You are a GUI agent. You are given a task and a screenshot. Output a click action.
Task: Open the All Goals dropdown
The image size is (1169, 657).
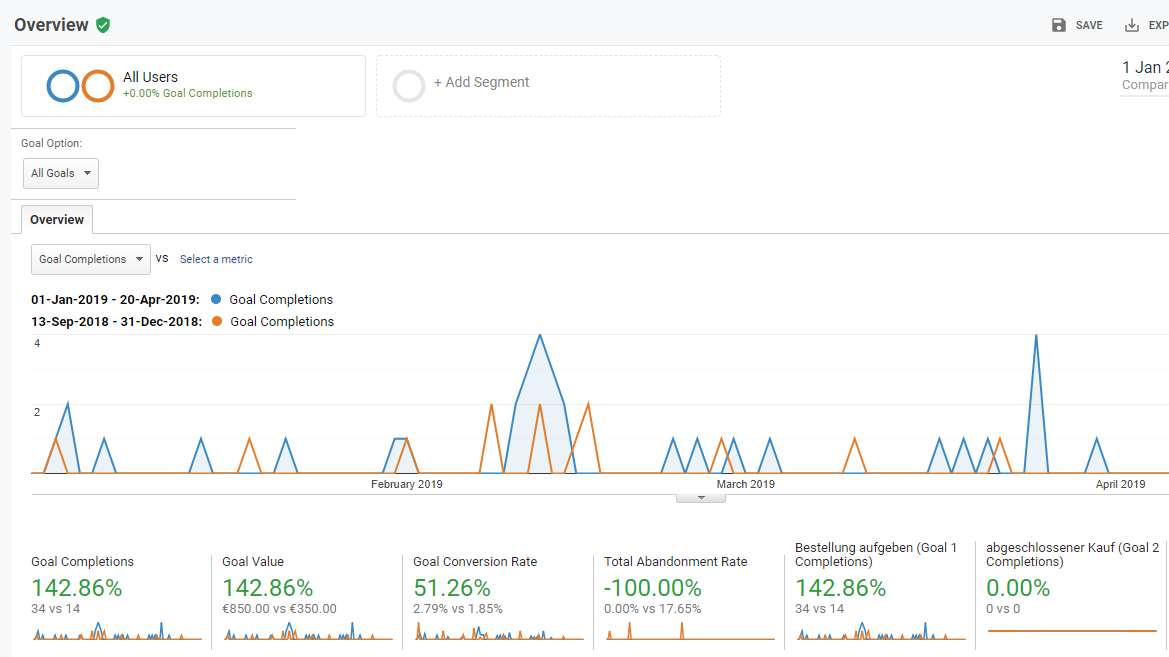[60, 173]
